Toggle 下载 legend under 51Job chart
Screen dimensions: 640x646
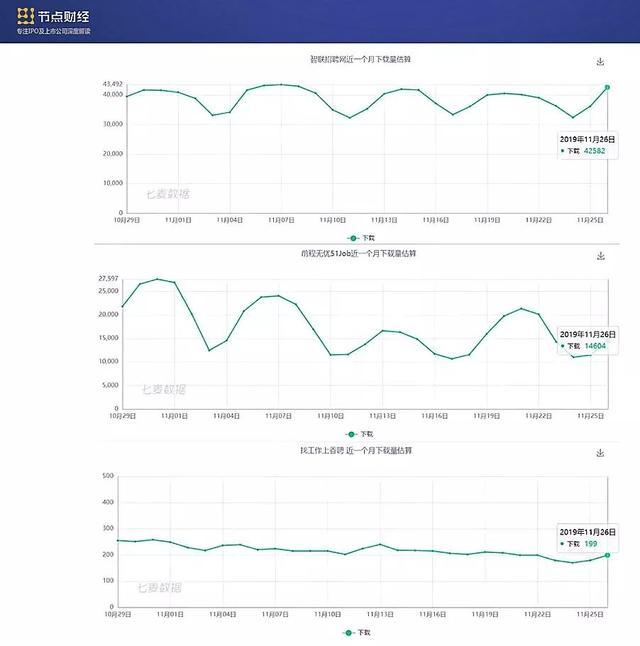coord(359,434)
